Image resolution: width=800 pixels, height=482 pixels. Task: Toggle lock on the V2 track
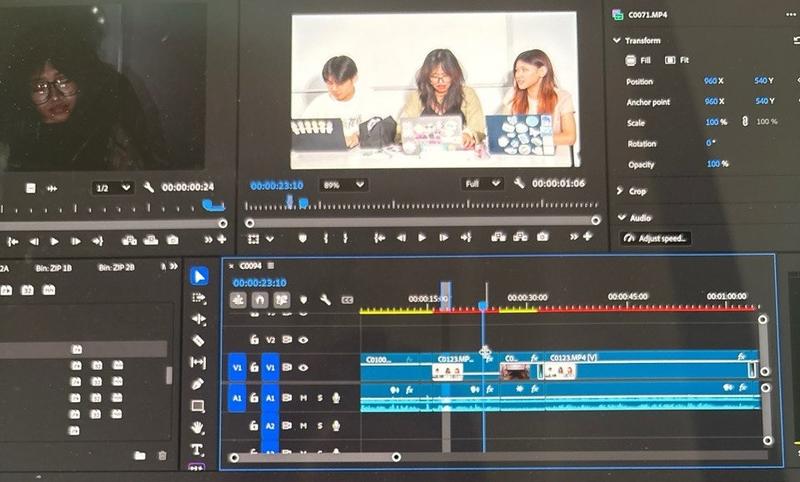click(x=254, y=340)
